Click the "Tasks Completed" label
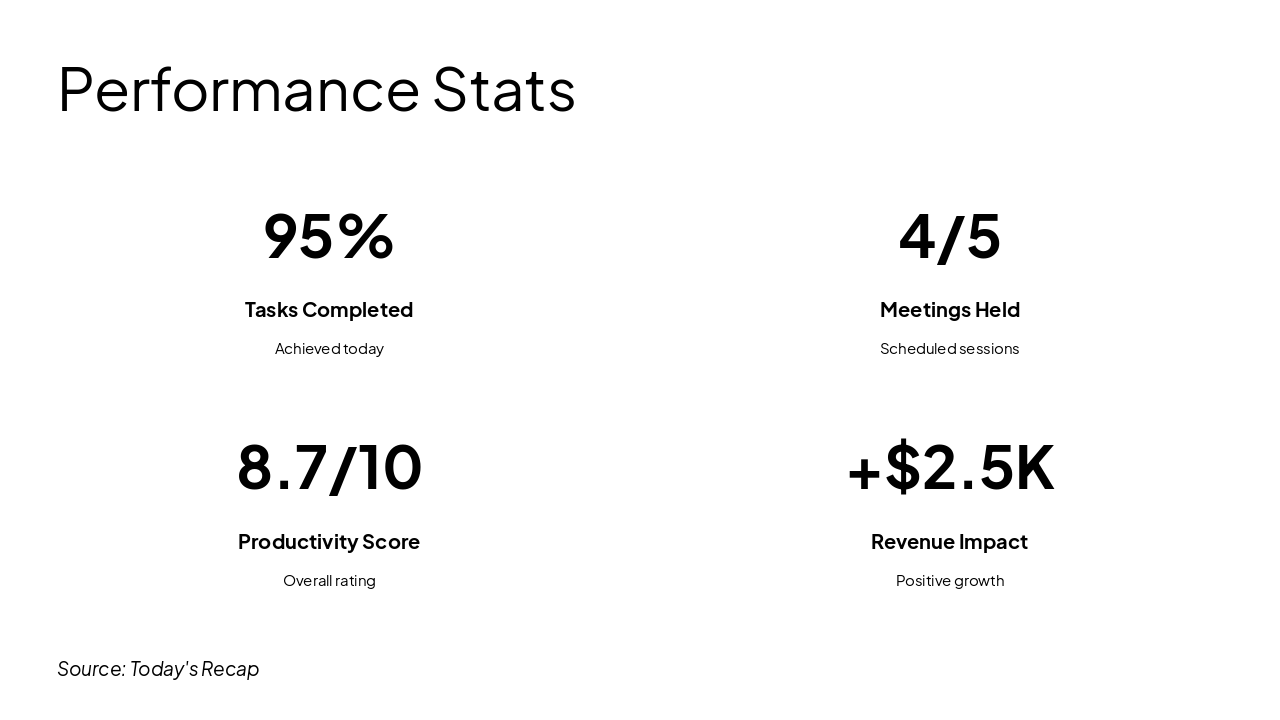Viewport: 1280px width, 720px height. coord(329,310)
